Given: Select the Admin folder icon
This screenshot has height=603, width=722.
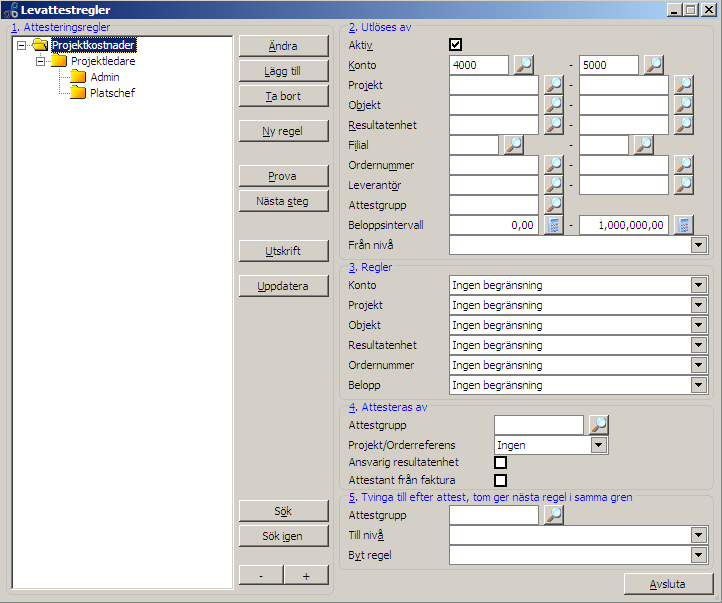Looking at the screenshot, I should (78, 77).
